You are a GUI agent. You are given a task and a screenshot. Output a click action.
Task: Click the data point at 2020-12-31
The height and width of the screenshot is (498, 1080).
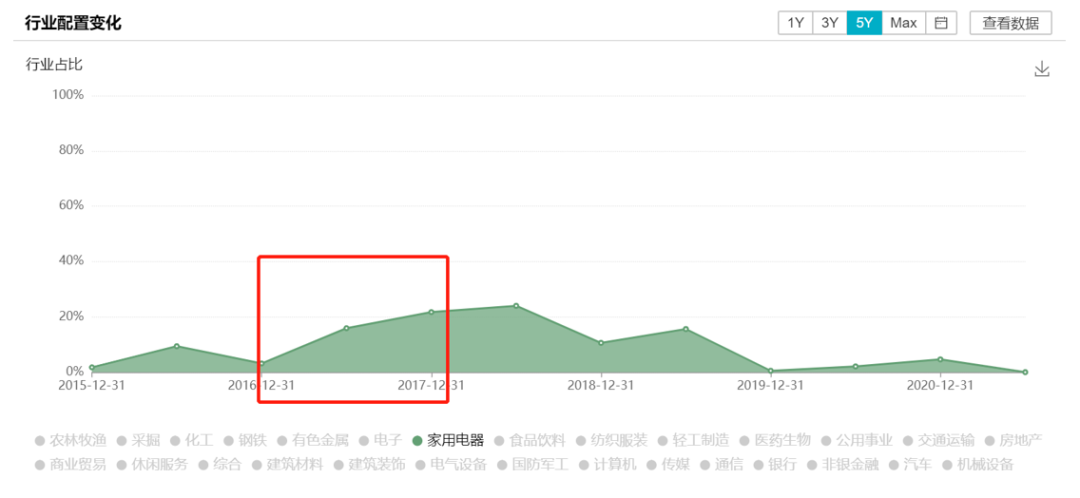click(940, 360)
